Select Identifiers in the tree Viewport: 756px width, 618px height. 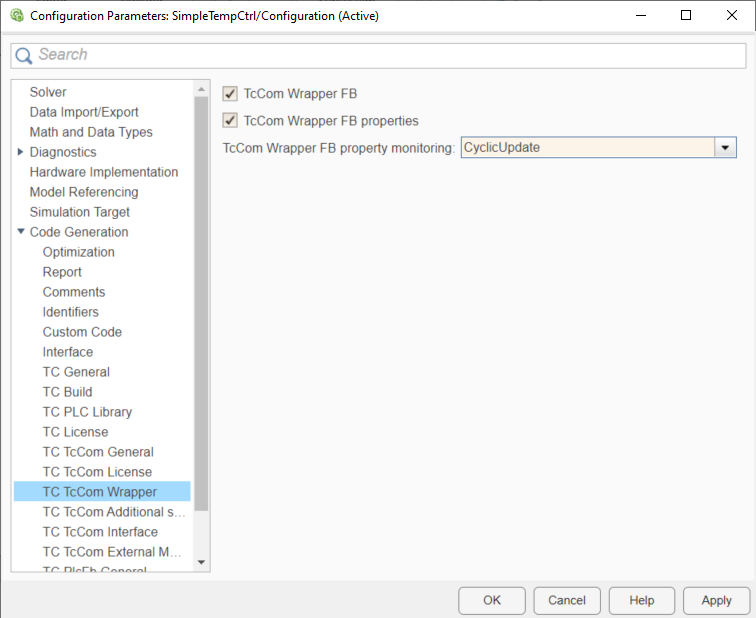[70, 312]
